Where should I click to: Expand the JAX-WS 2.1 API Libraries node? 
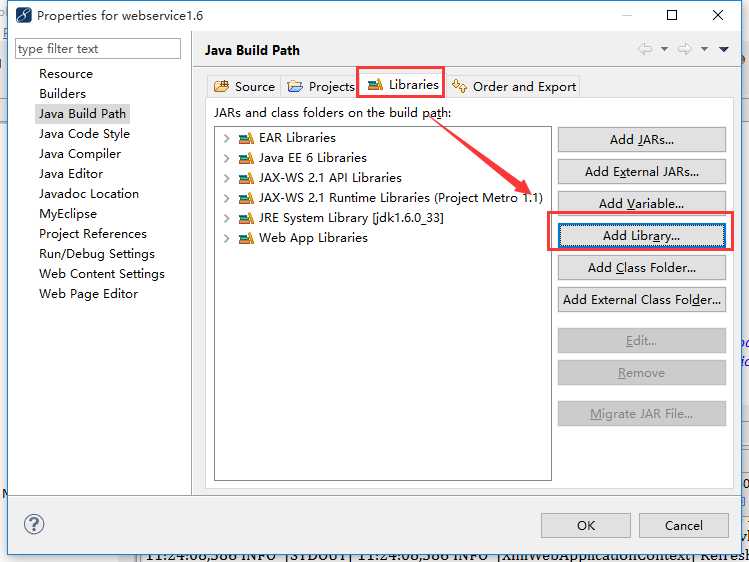(x=226, y=179)
